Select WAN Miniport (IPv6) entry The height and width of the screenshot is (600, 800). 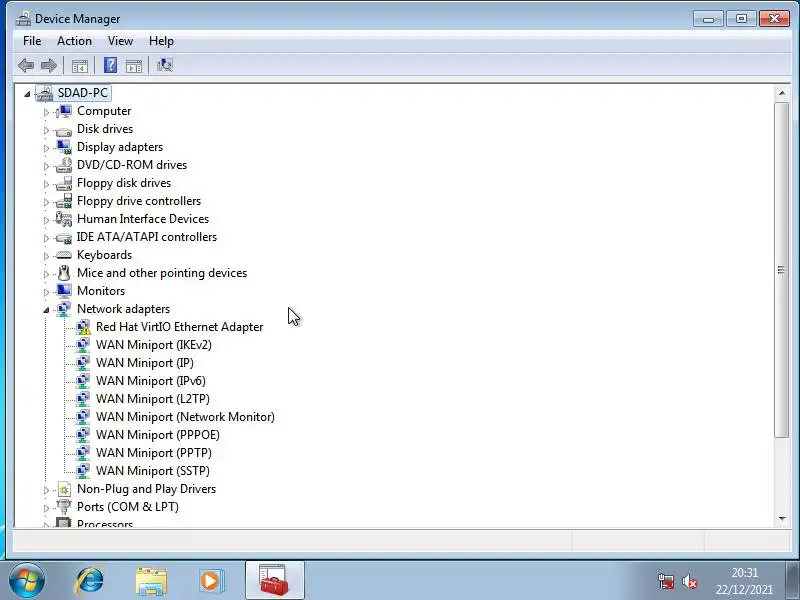pyautogui.click(x=151, y=381)
